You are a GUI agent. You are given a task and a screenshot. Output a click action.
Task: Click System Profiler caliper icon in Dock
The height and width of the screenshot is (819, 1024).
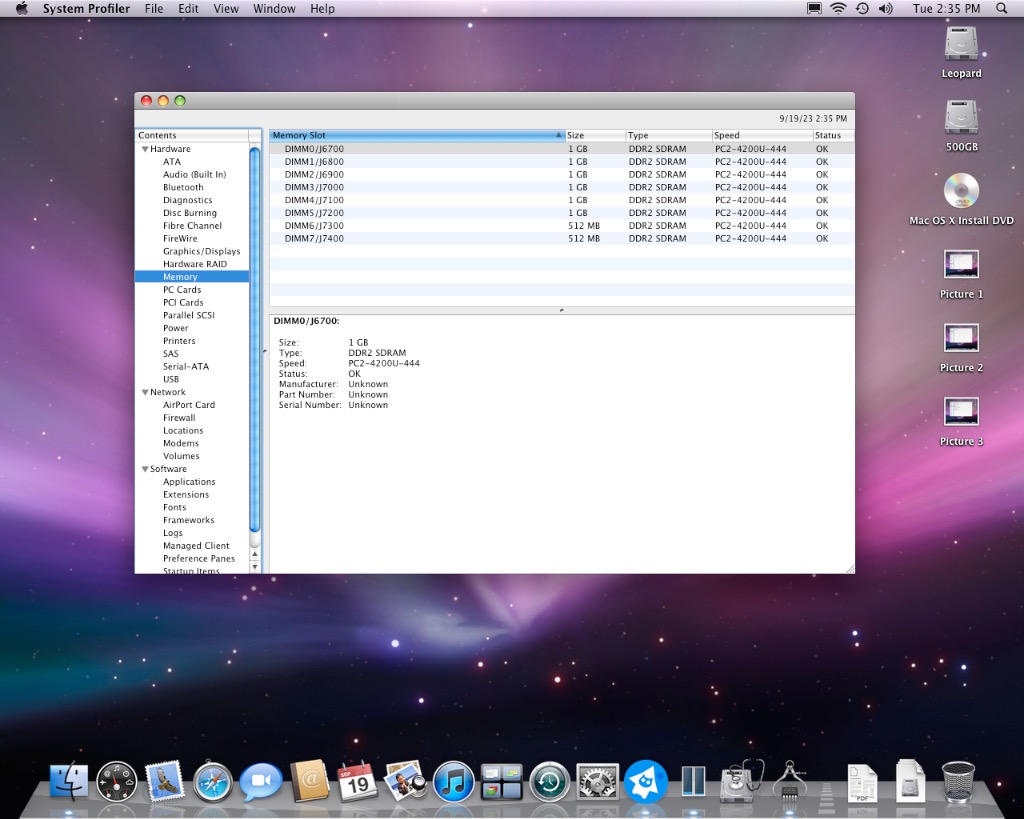tap(790, 781)
